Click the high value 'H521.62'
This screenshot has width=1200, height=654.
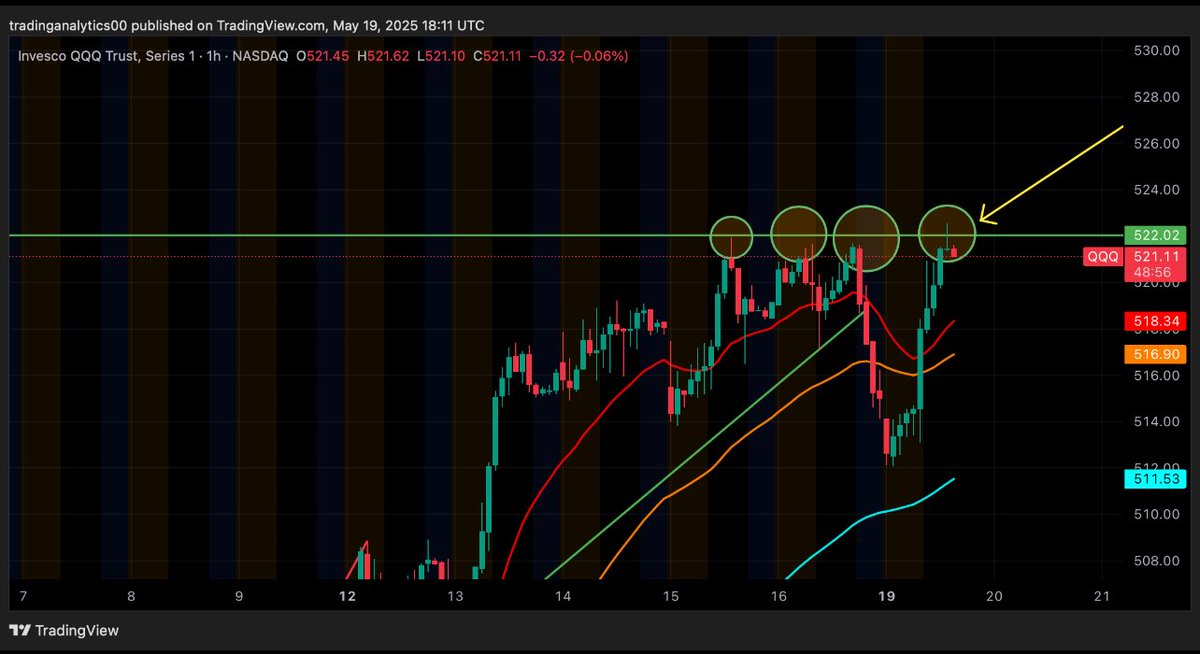click(x=383, y=56)
